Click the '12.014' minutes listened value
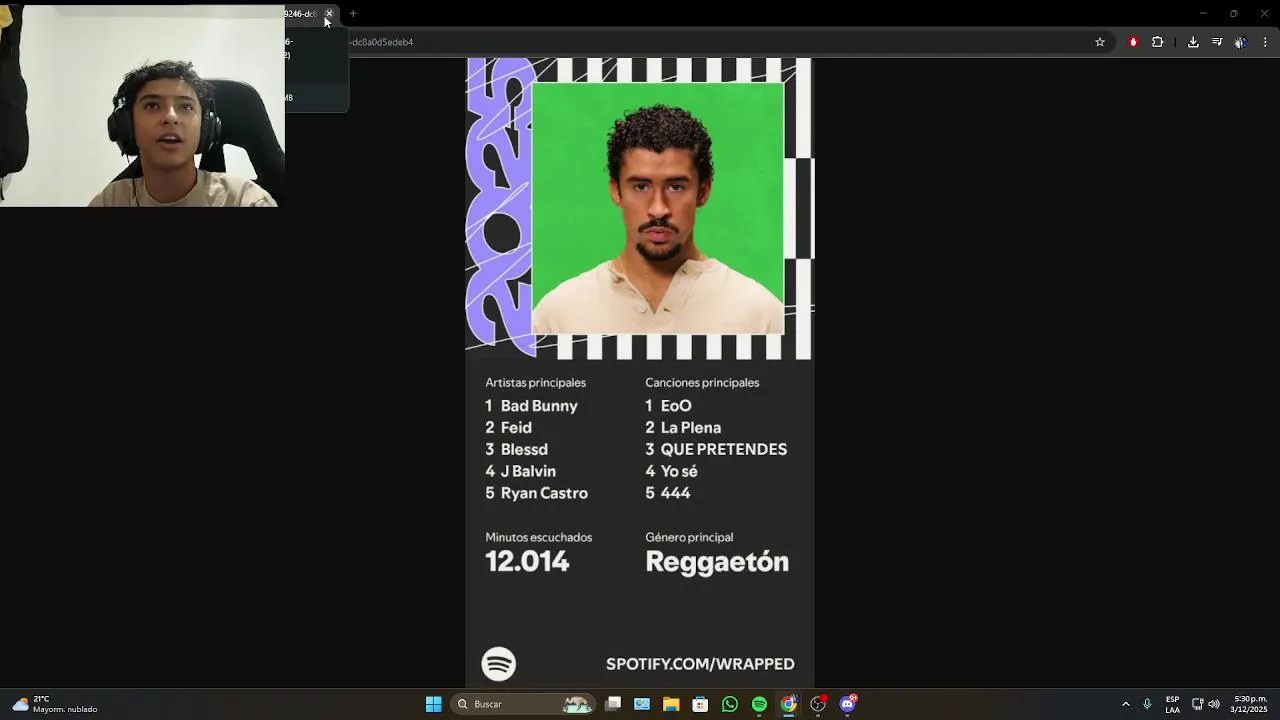The image size is (1280, 720). tap(527, 562)
